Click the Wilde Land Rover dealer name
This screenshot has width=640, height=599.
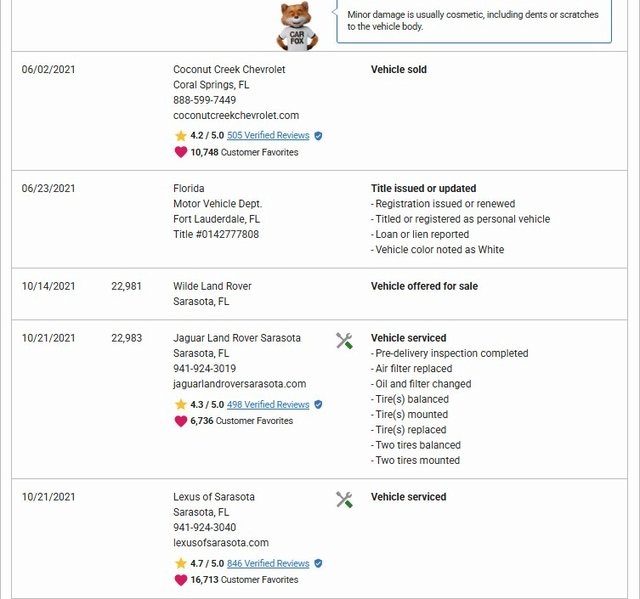(212, 286)
